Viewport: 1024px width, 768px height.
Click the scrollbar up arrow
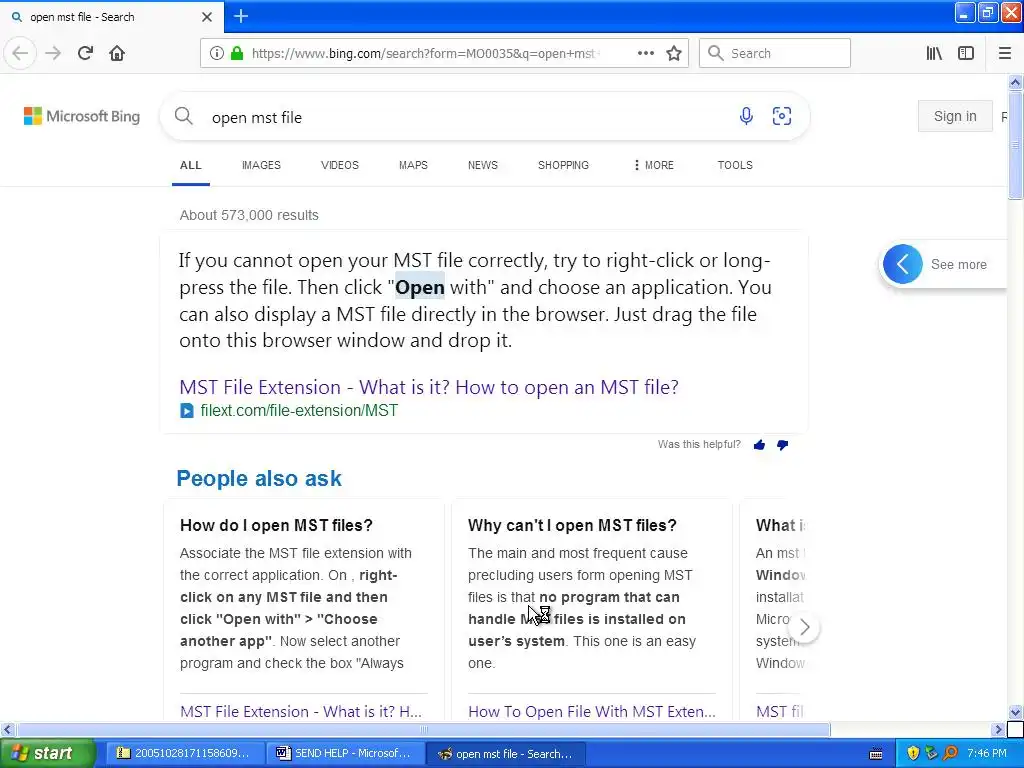click(1015, 82)
